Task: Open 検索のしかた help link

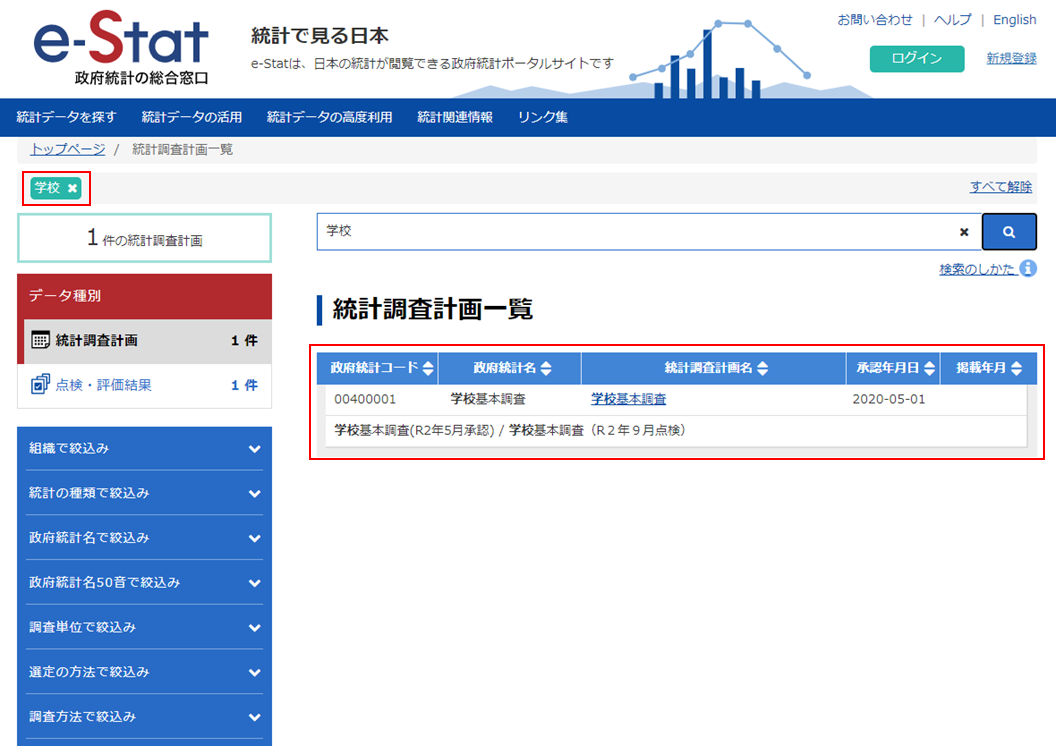Action: (x=977, y=269)
